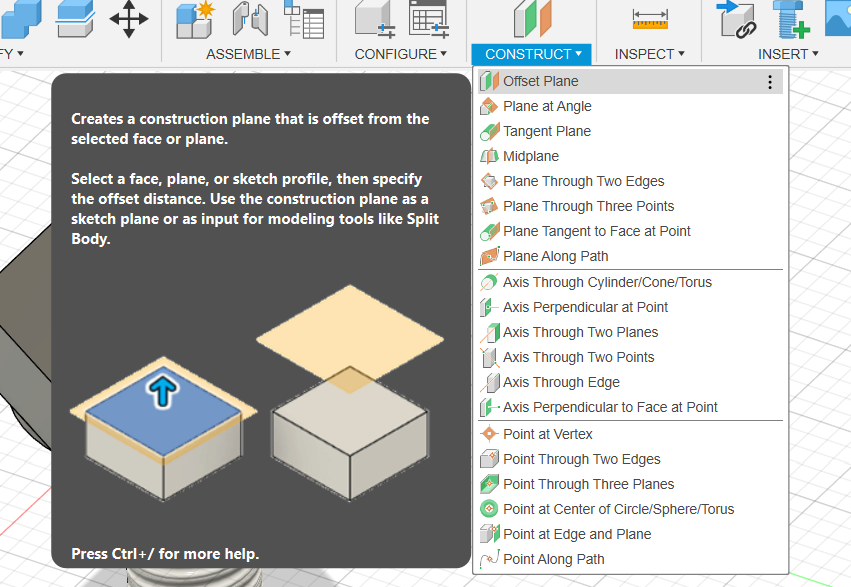Select Axis Through Two Planes
Viewport: 851px width, 587px height.
coord(630,332)
